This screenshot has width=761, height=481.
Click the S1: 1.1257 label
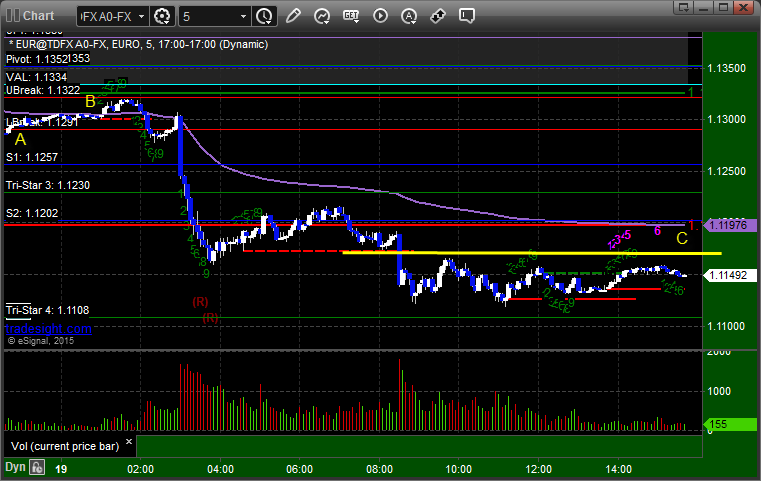pyautogui.click(x=32, y=157)
